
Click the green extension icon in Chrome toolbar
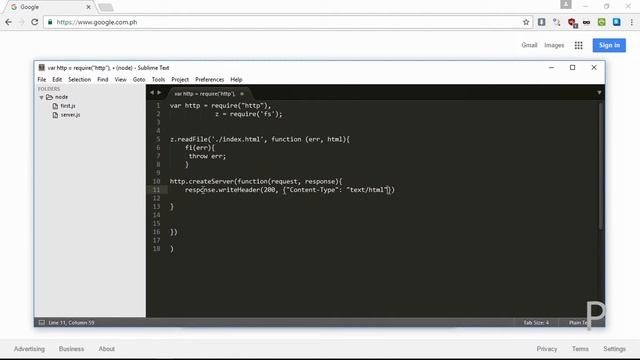point(601,22)
